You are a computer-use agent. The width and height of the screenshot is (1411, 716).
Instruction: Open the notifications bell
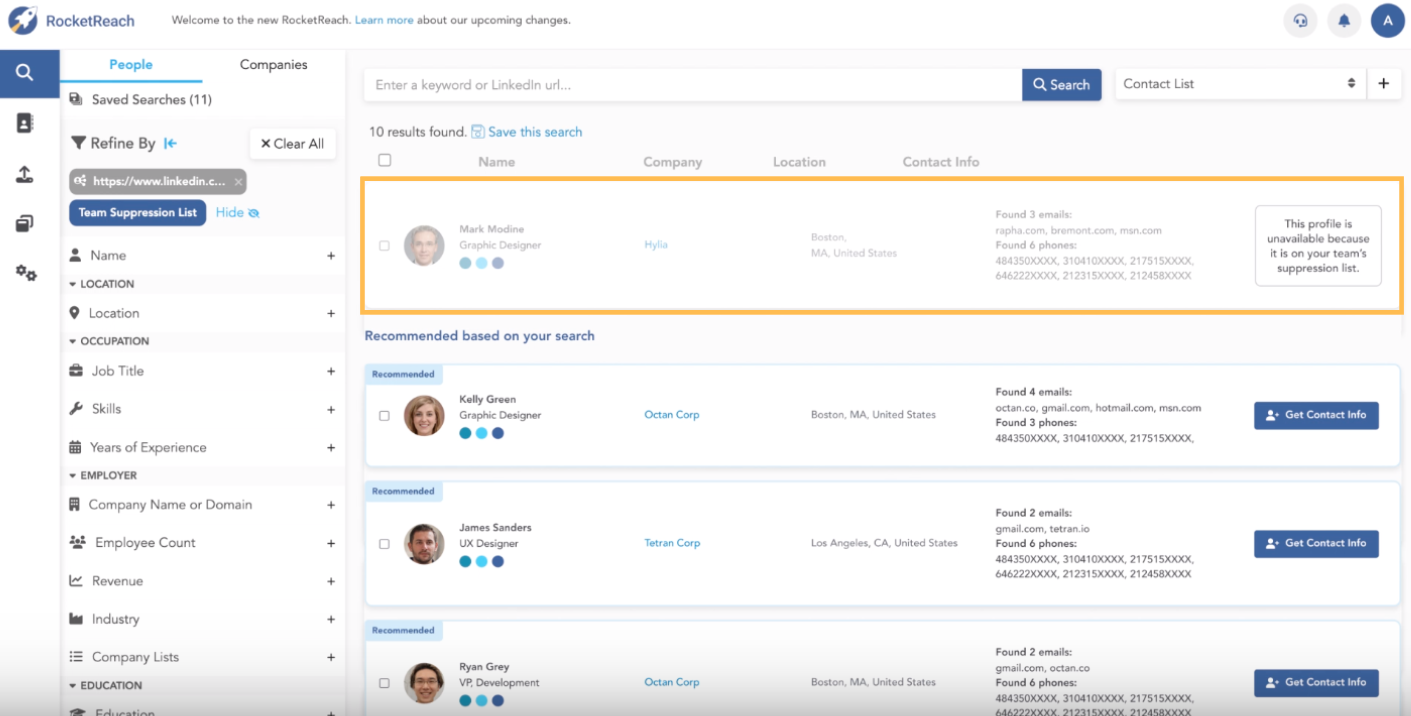coord(1344,20)
